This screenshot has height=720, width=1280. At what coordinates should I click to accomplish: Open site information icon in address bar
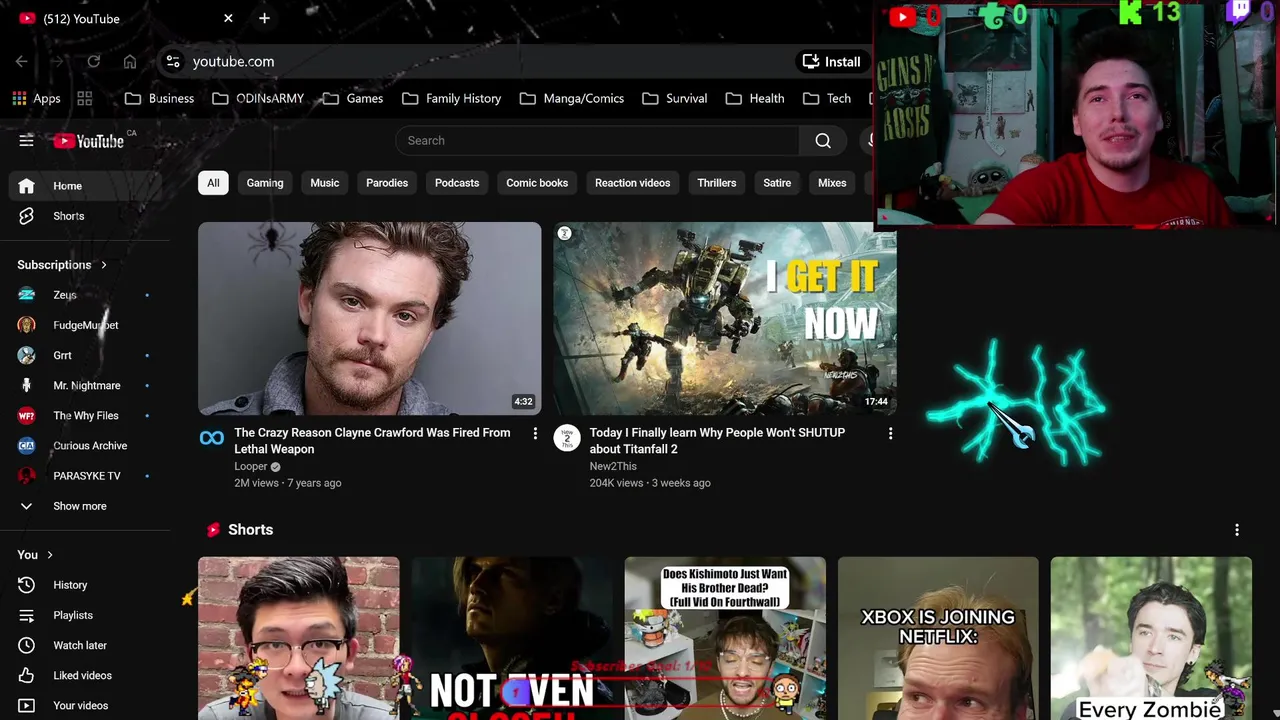click(x=173, y=62)
